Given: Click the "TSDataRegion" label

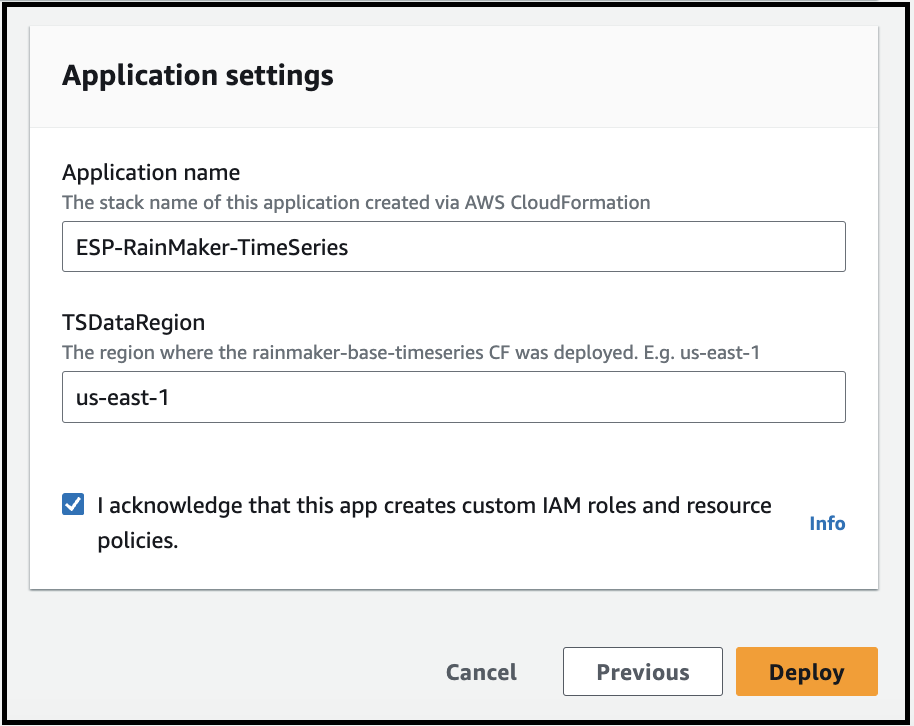Looking at the screenshot, I should click(133, 322).
